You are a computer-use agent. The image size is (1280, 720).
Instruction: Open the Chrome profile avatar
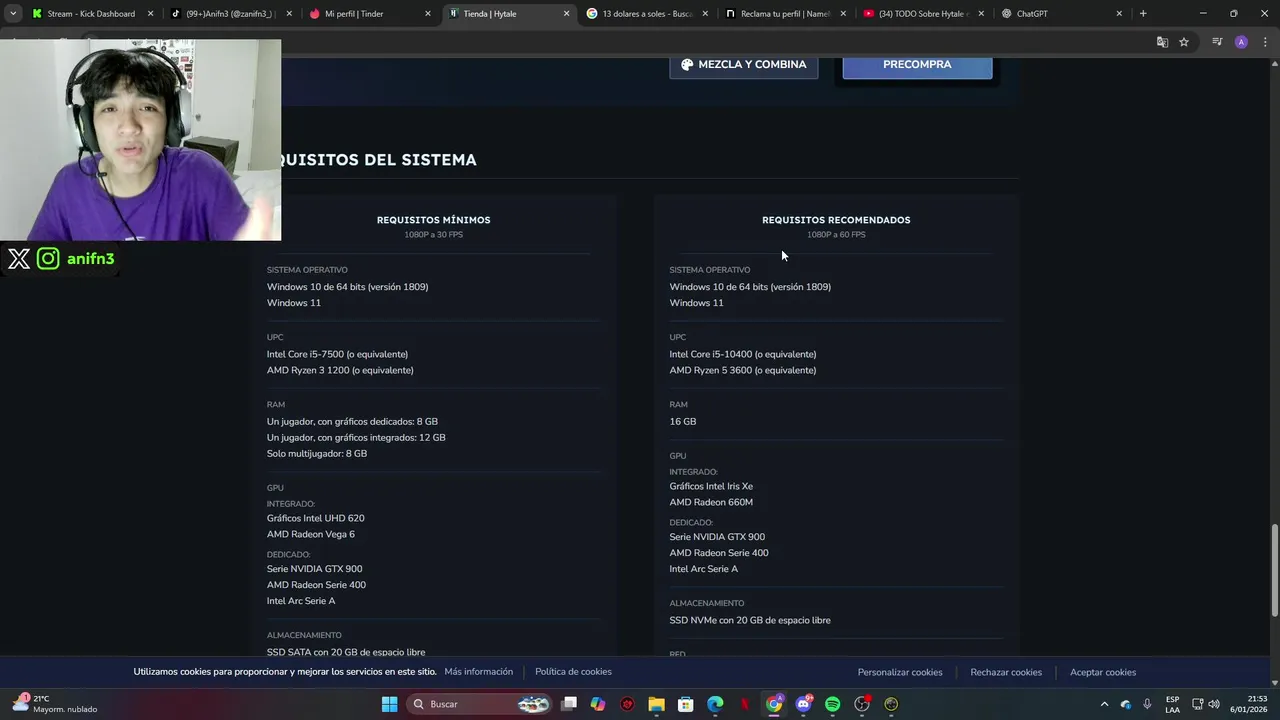(x=1241, y=42)
